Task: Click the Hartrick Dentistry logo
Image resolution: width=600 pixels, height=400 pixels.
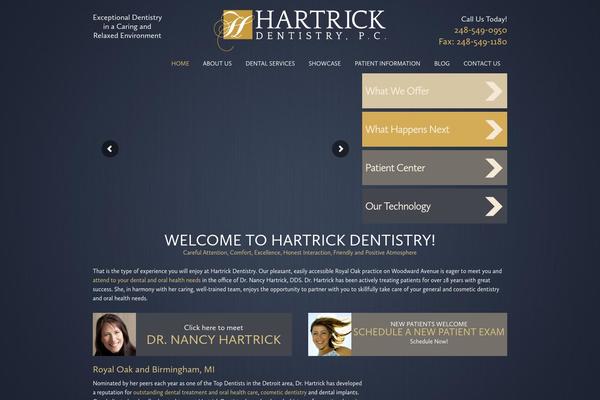Action: point(300,29)
